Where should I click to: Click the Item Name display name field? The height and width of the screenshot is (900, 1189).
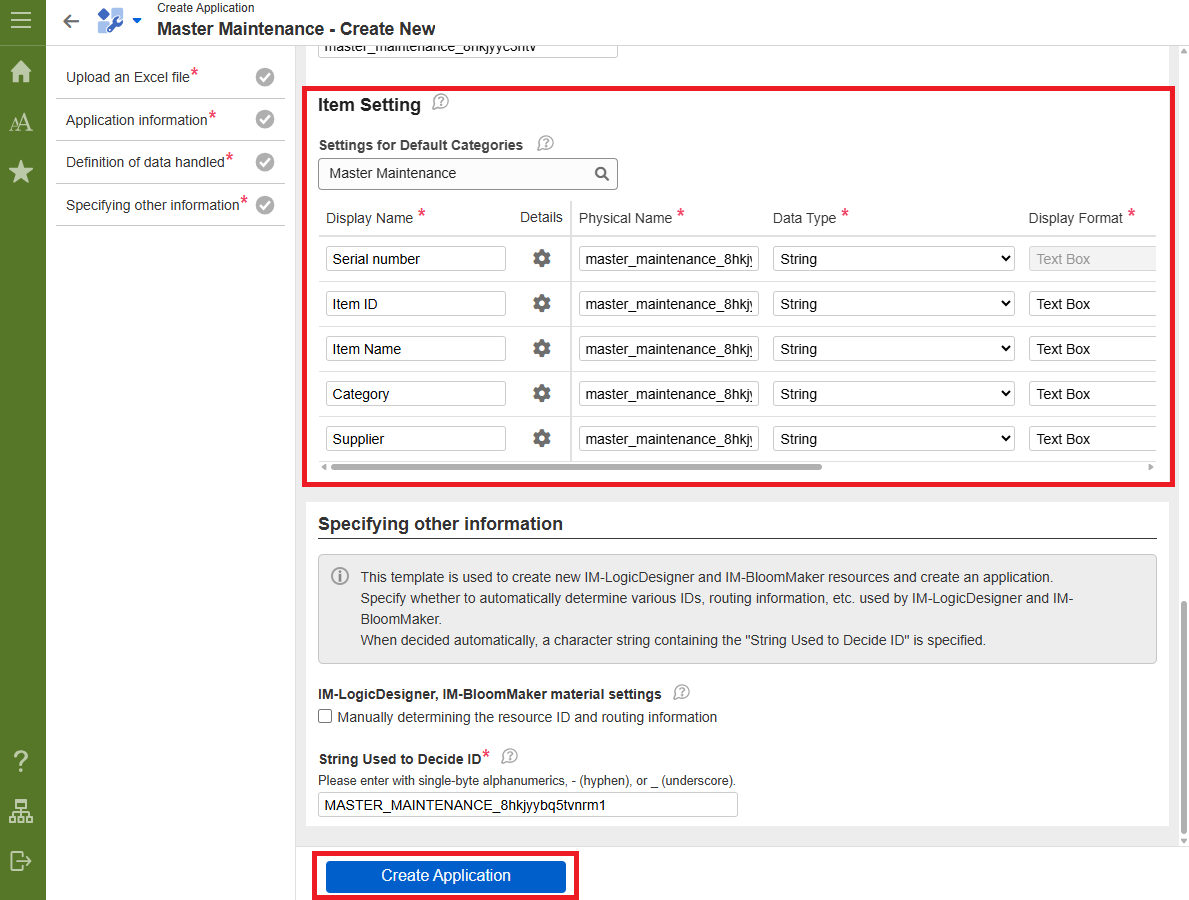416,349
